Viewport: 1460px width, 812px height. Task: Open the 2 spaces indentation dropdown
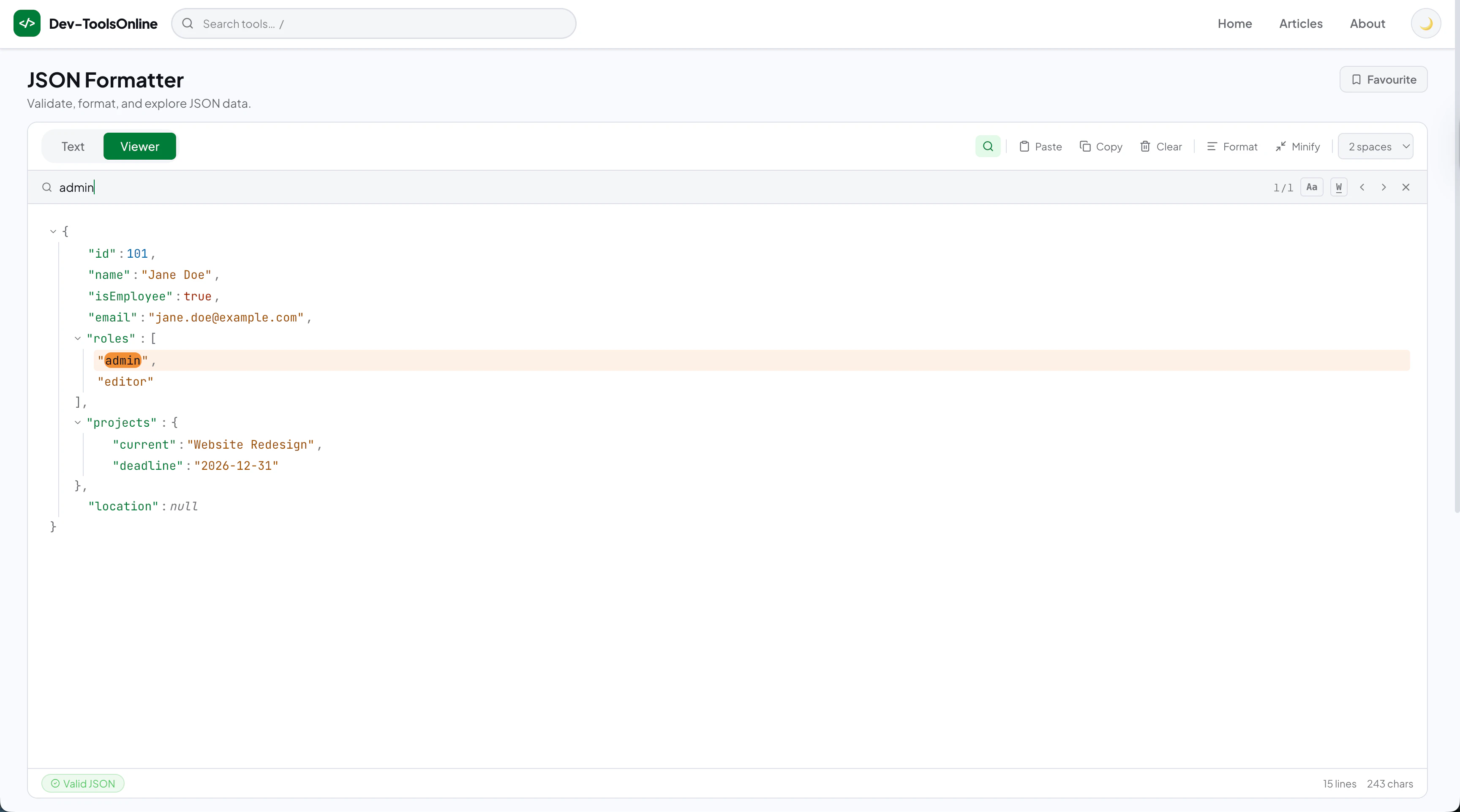click(x=1376, y=146)
